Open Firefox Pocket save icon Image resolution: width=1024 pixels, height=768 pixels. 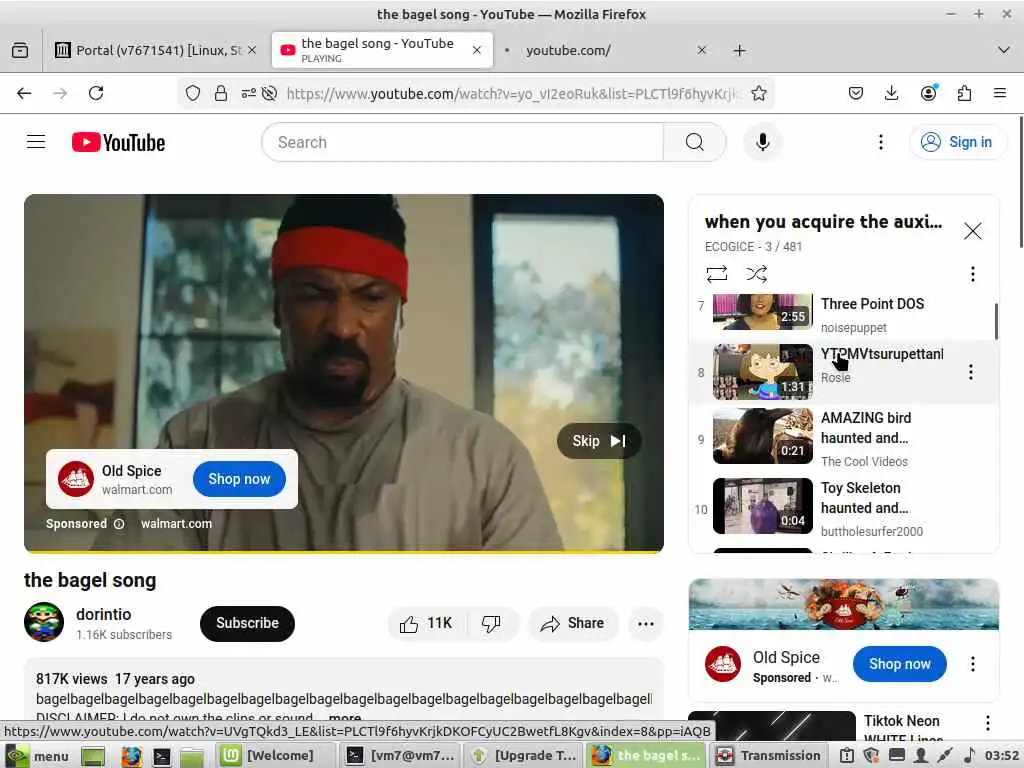(856, 93)
